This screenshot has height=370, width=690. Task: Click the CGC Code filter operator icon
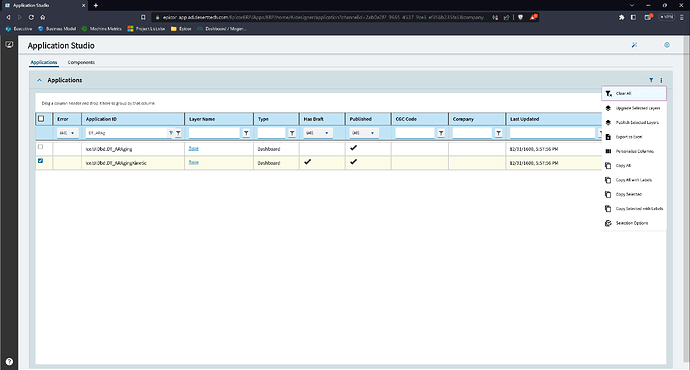(441, 133)
